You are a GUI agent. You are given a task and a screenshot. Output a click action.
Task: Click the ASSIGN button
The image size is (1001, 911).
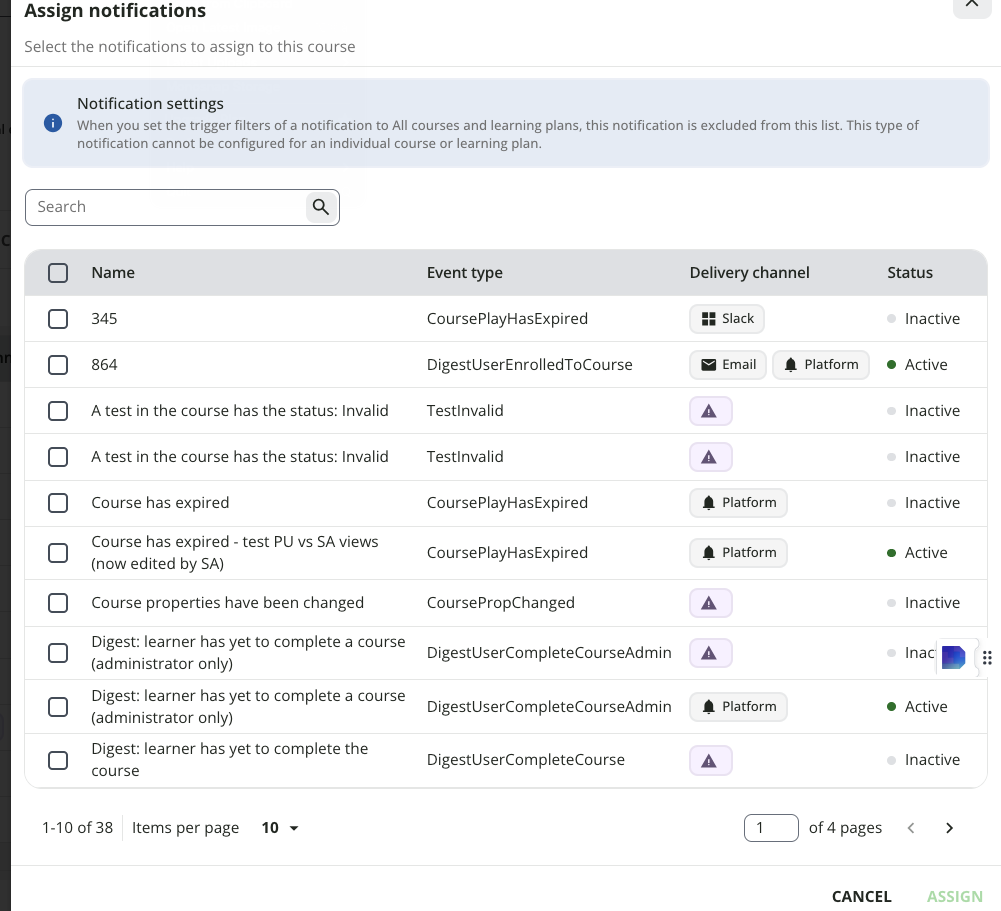[954, 896]
